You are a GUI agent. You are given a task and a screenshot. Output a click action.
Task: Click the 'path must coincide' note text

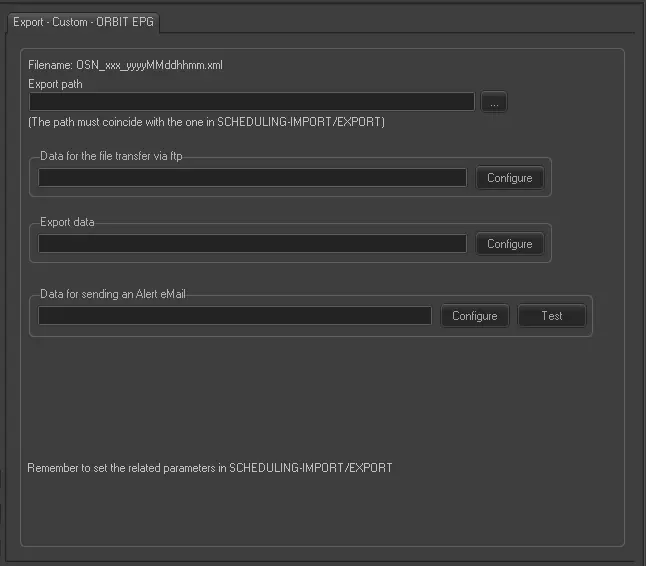tap(206, 122)
